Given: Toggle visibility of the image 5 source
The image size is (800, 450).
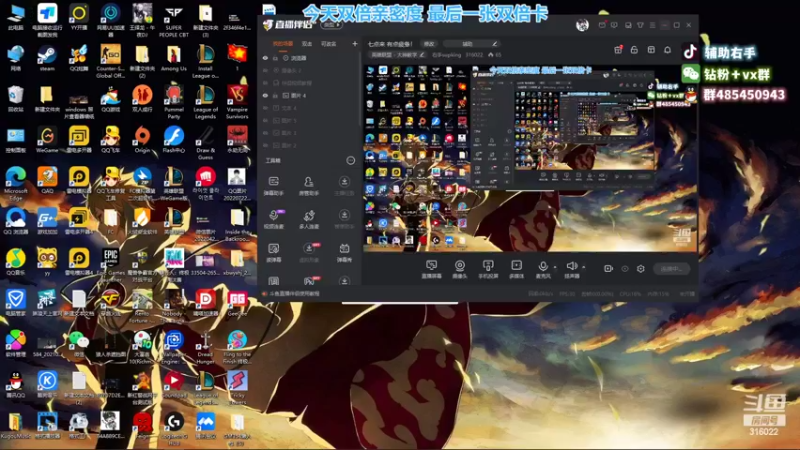Looking at the screenshot, I should tap(265, 120).
